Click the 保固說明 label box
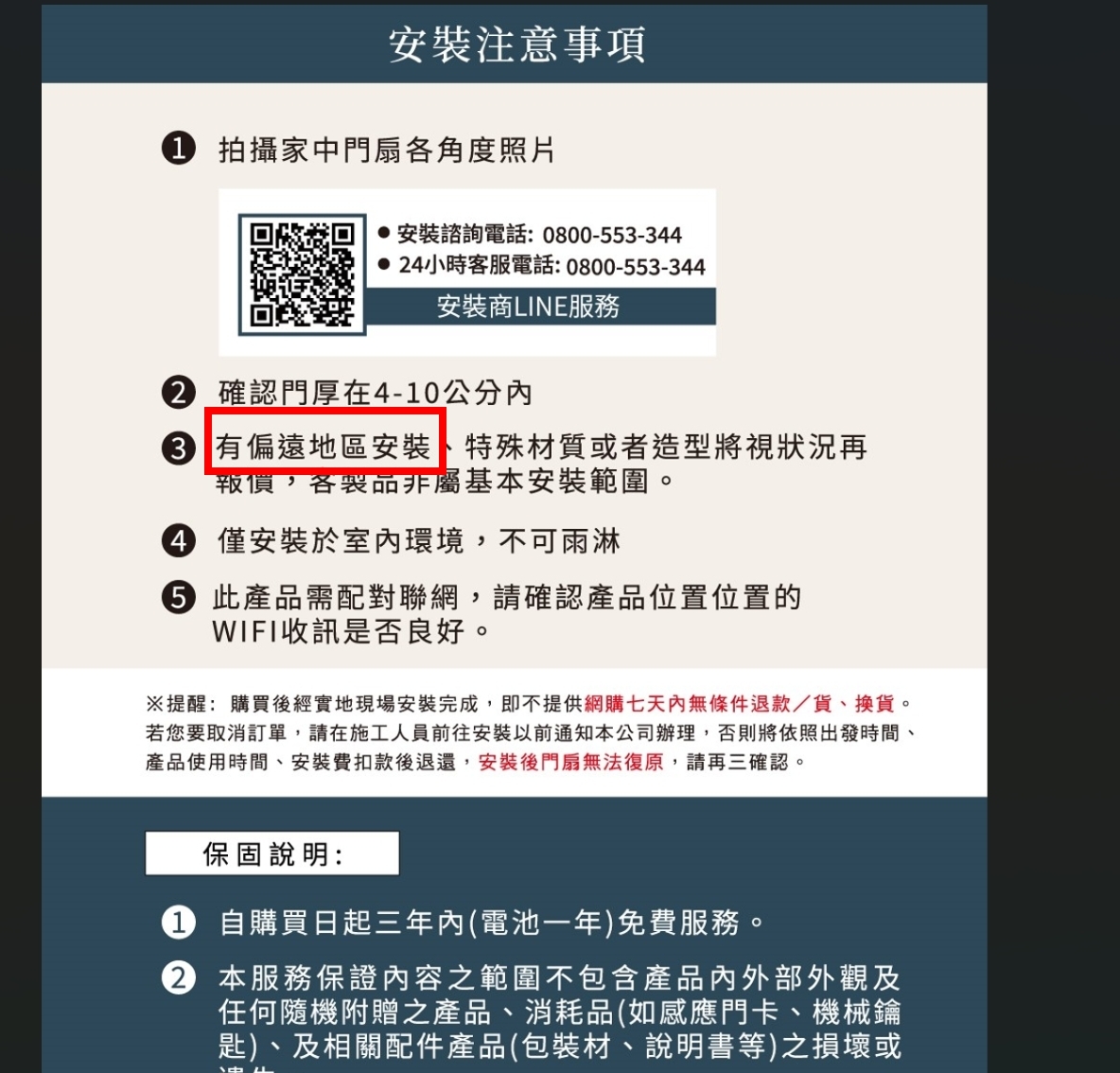Viewport: 1120px width, 1073px height. coord(272,853)
